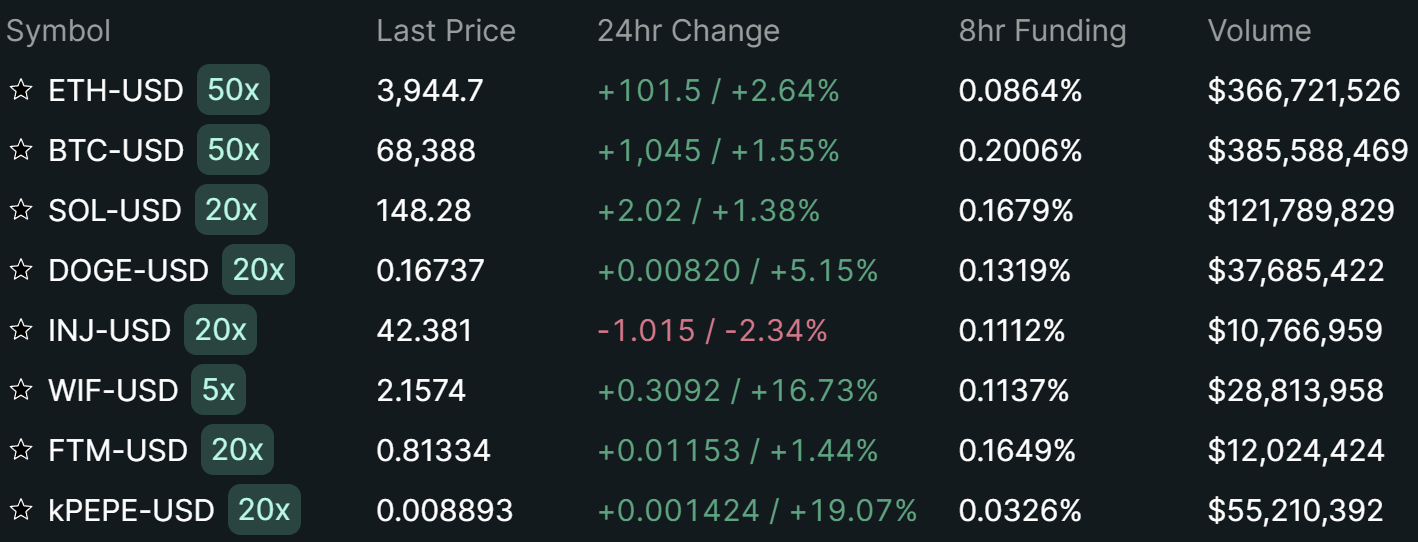Sort by the Symbol column header

pyautogui.click(x=58, y=31)
